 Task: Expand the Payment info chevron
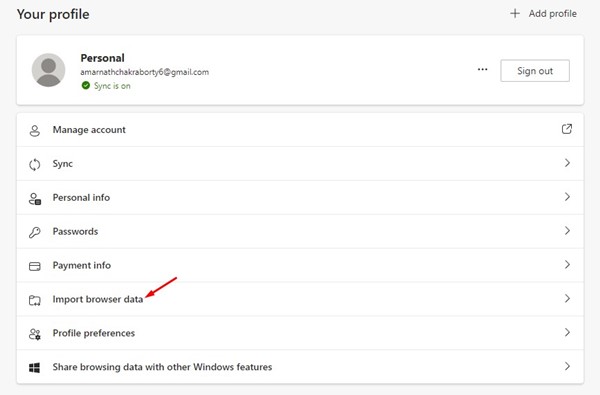[x=567, y=264]
